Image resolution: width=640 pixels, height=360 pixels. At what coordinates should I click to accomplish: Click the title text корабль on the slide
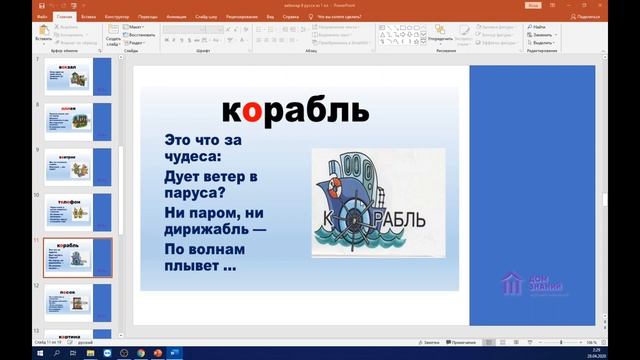click(296, 111)
